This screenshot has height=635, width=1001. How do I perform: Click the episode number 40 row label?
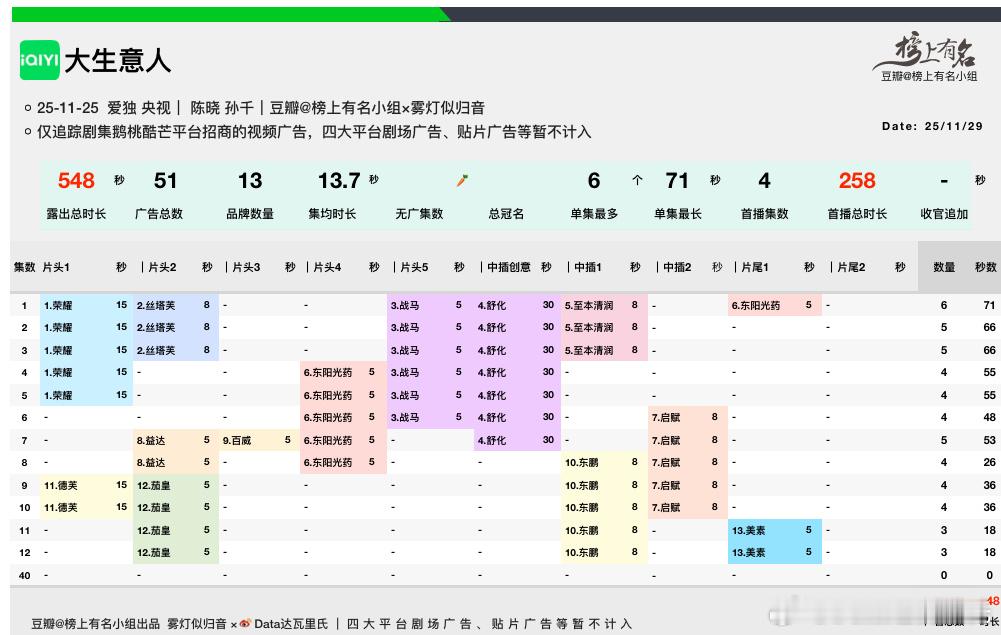24,576
